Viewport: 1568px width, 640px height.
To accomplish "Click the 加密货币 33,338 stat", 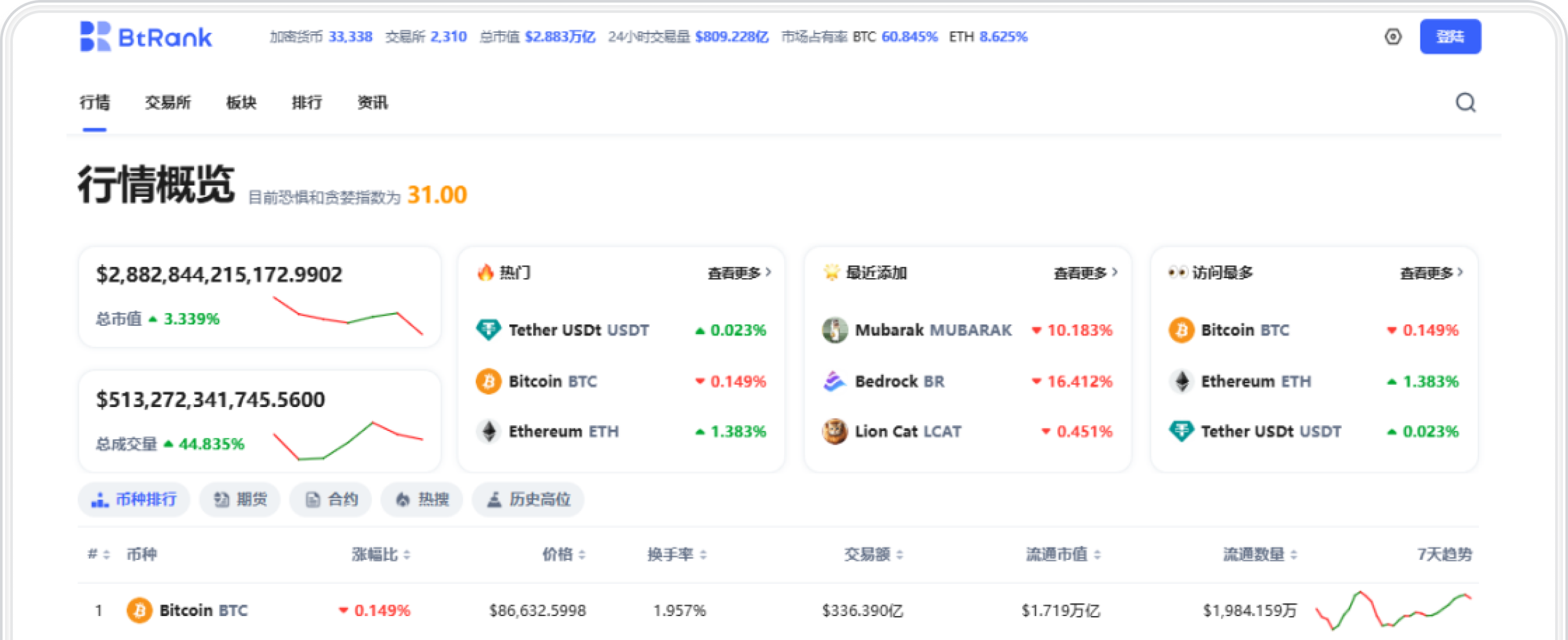I will pyautogui.click(x=321, y=37).
